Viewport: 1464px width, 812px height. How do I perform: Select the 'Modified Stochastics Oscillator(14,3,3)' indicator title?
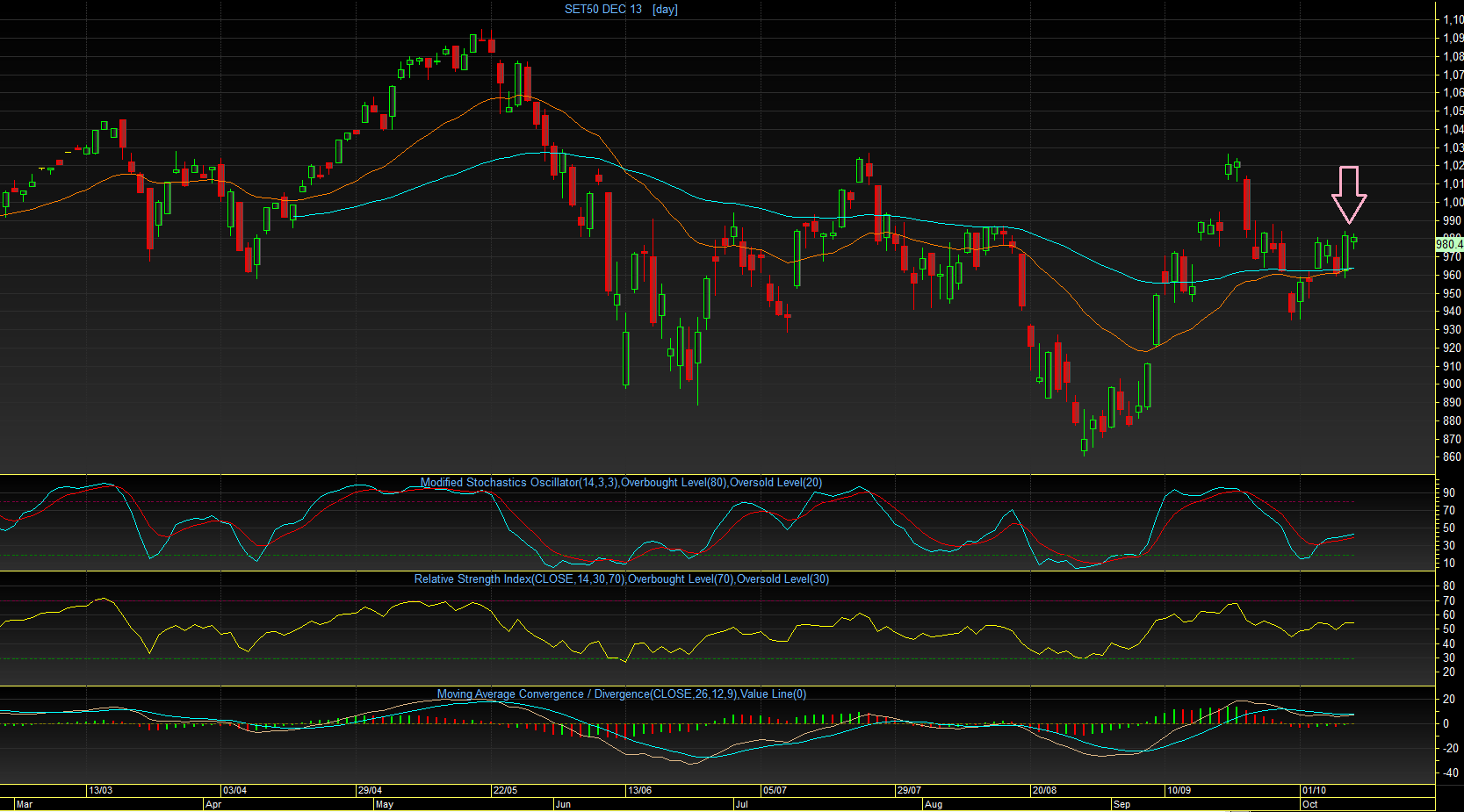tap(519, 483)
